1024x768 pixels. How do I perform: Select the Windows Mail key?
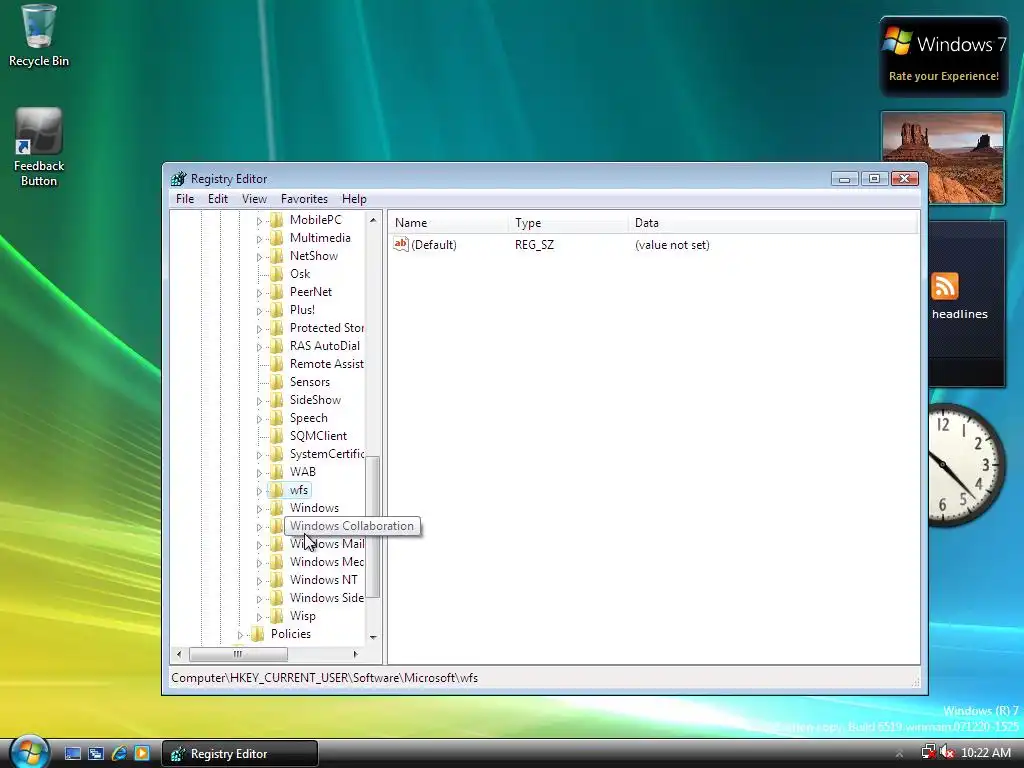(327, 543)
